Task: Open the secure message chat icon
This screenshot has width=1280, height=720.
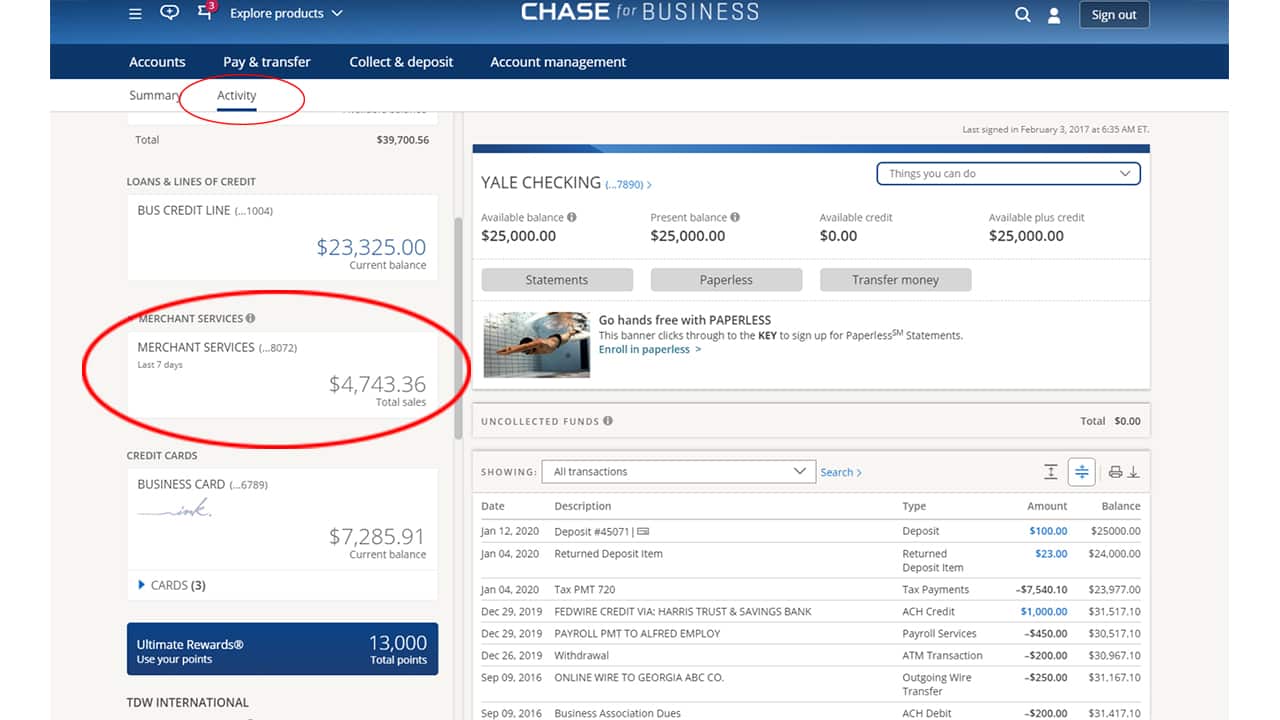Action: point(169,13)
